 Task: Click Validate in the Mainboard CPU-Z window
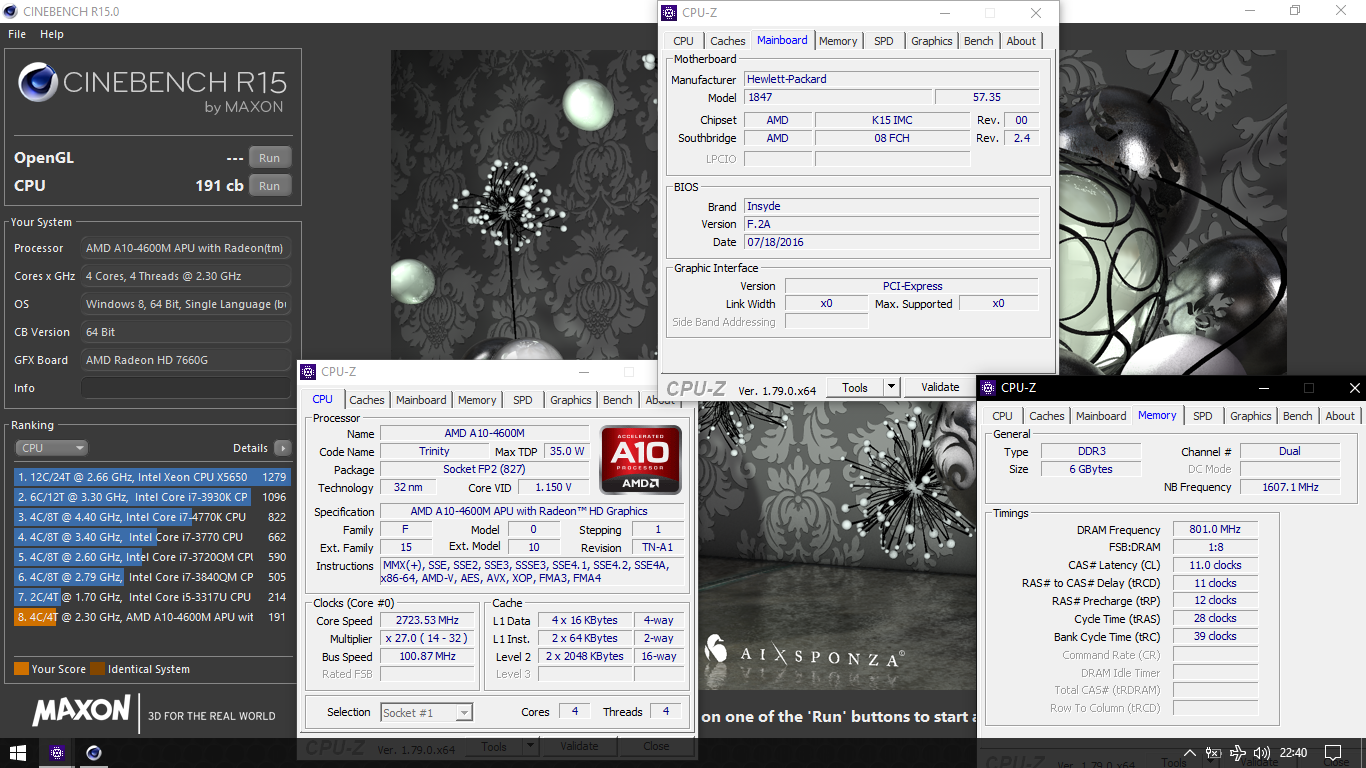[x=940, y=388]
